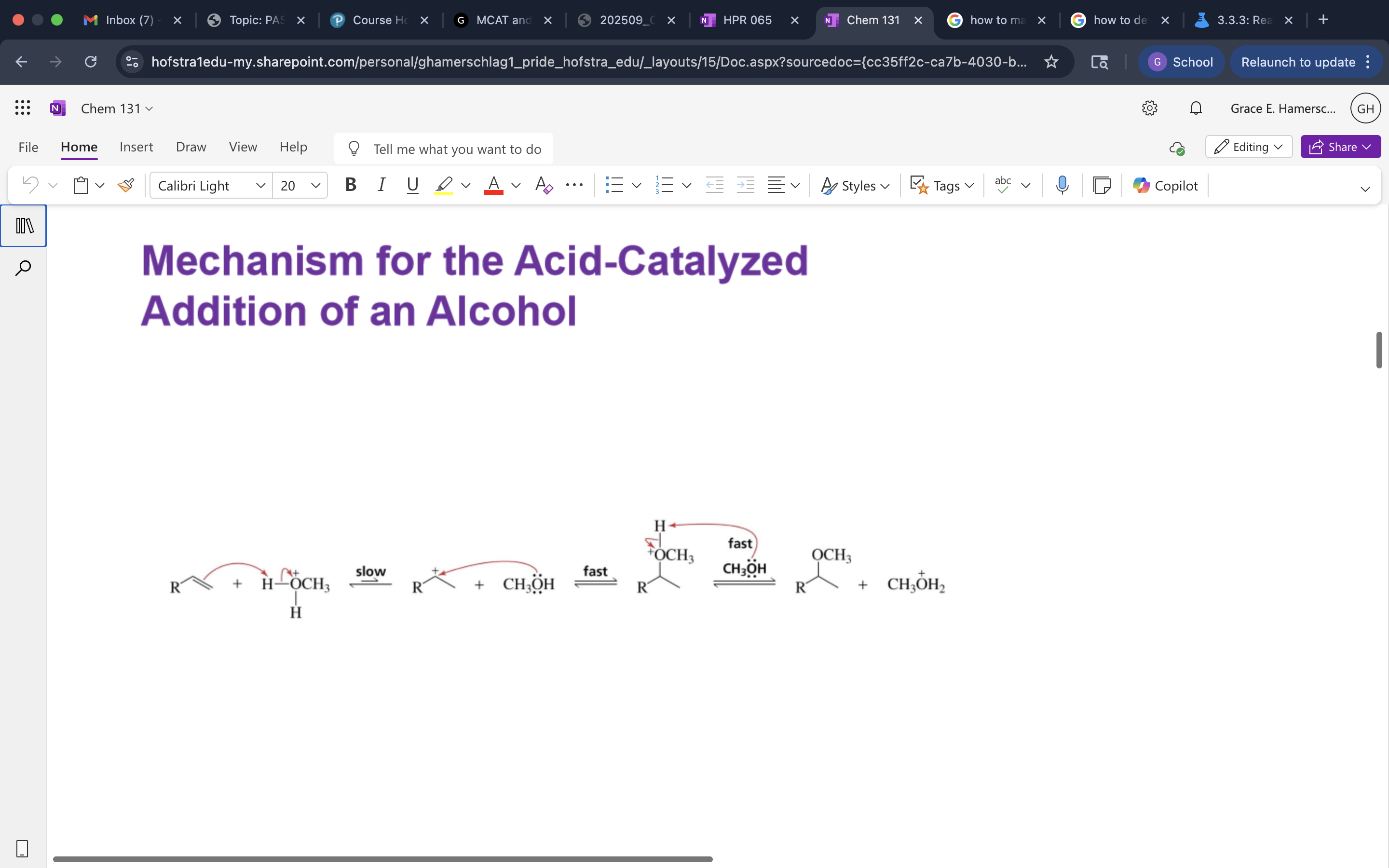
Task: Toggle underline formatting
Action: (x=412, y=185)
